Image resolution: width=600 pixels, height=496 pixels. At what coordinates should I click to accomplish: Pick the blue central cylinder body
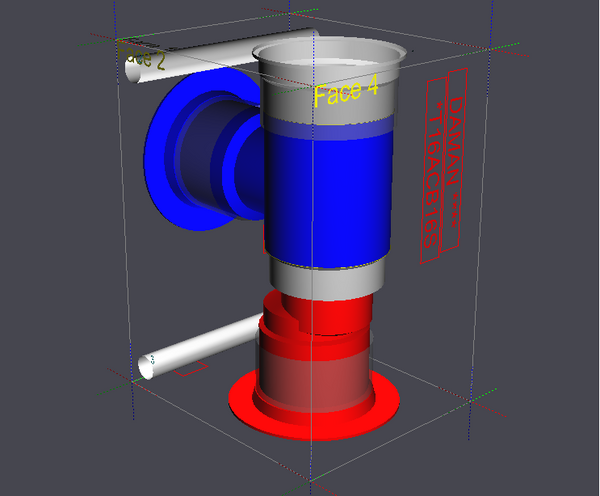tap(329, 195)
